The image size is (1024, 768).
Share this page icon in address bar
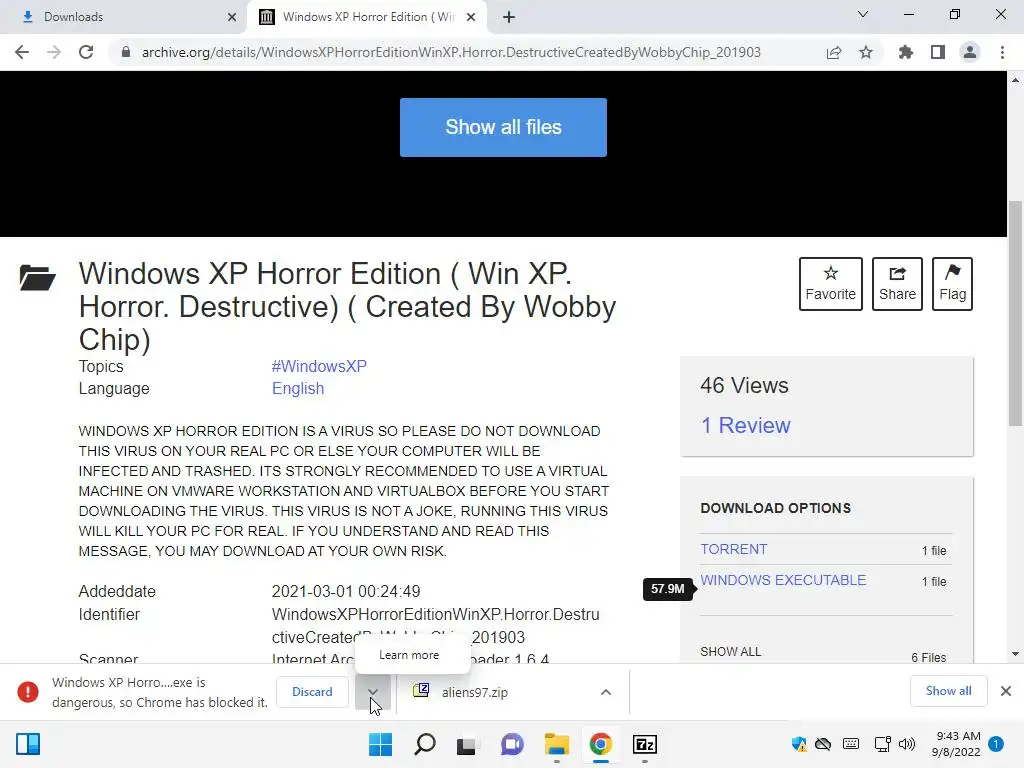tap(834, 52)
